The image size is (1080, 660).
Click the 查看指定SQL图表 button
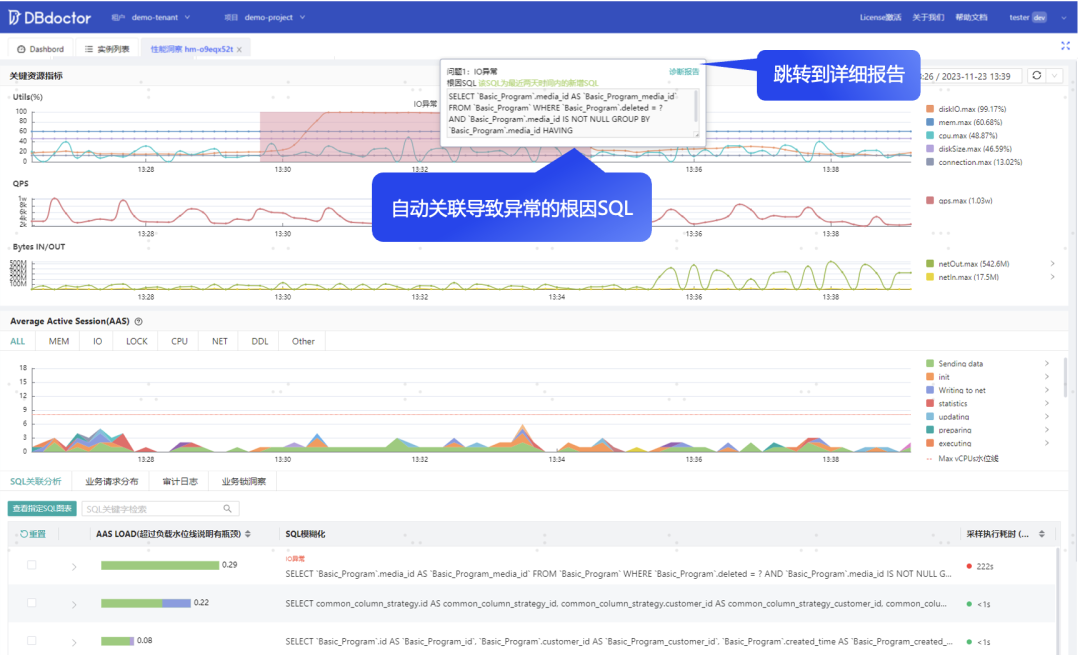click(x=42, y=508)
